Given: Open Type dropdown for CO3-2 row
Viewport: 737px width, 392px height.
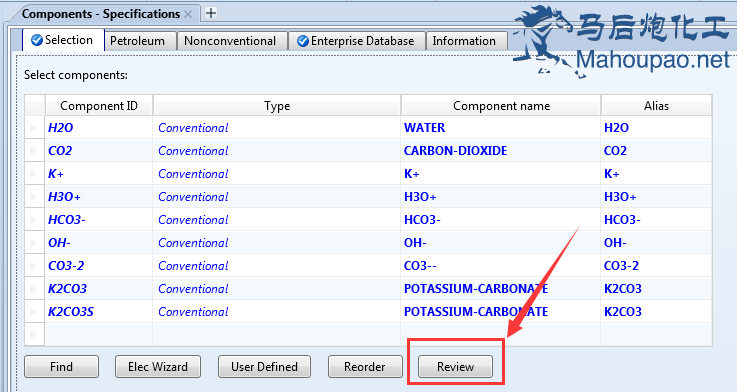Looking at the screenshot, I should click(277, 266).
